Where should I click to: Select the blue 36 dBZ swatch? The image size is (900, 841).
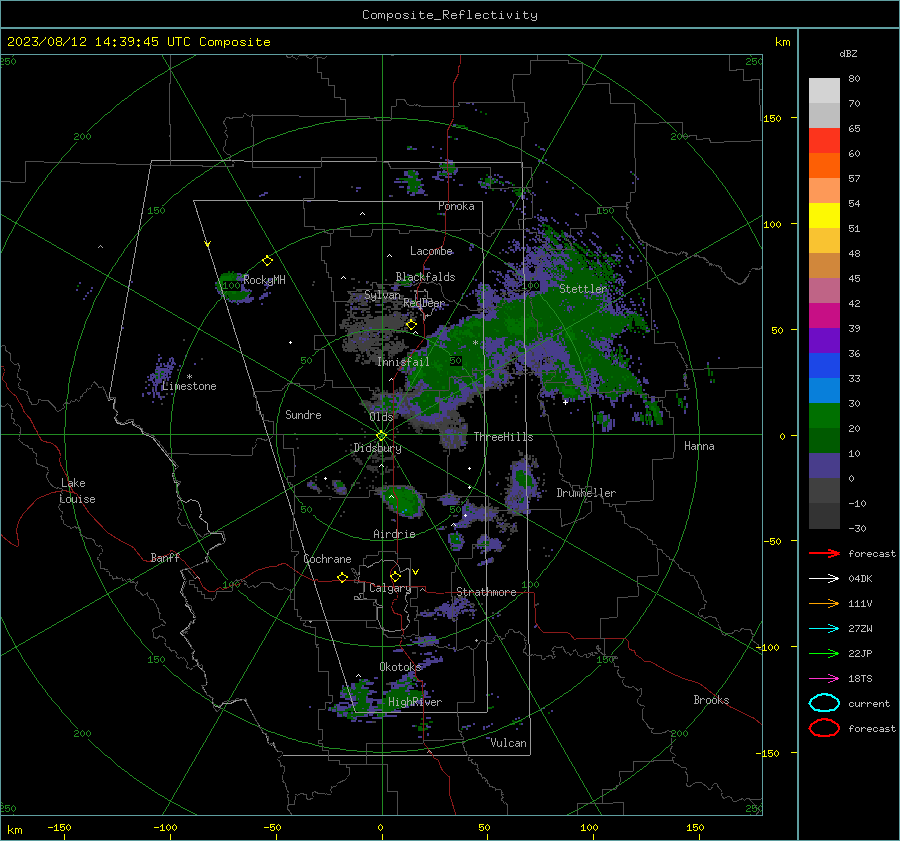824,366
